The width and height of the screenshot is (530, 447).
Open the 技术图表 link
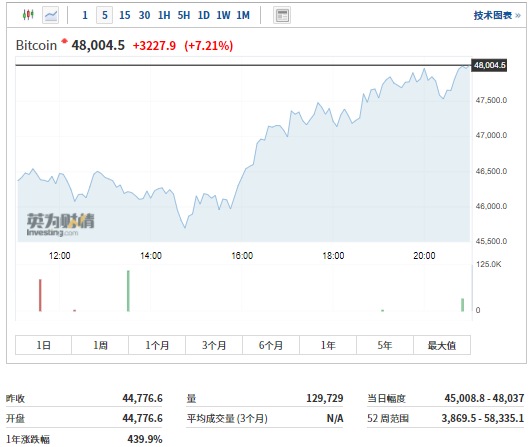pos(497,15)
